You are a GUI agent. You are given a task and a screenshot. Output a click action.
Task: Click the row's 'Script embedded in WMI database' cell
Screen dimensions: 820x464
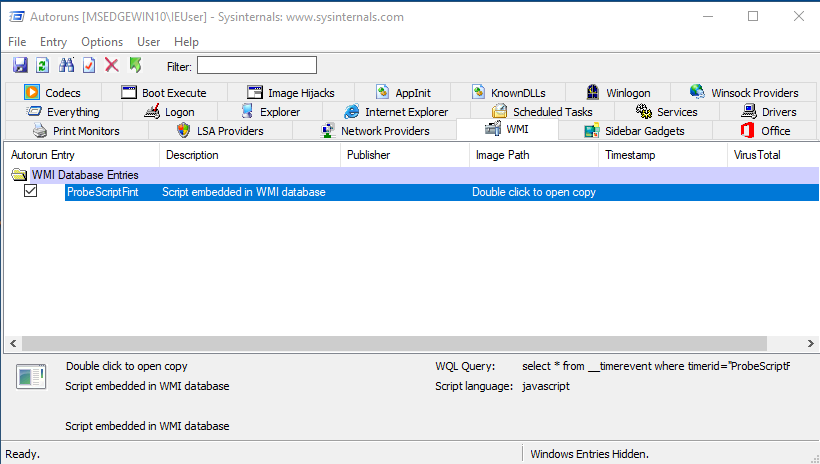[244, 192]
